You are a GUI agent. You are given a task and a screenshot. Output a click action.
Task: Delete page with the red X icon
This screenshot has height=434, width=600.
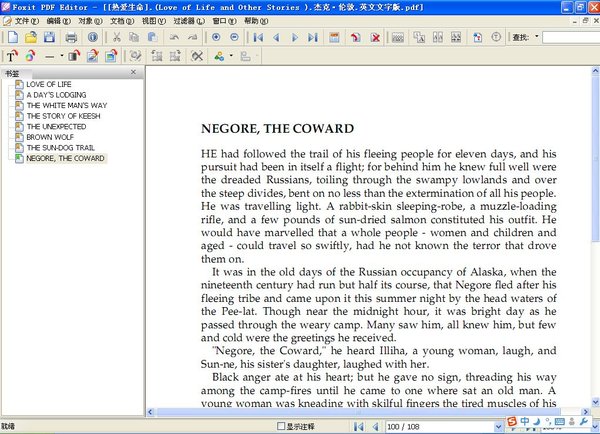[x=375, y=37]
